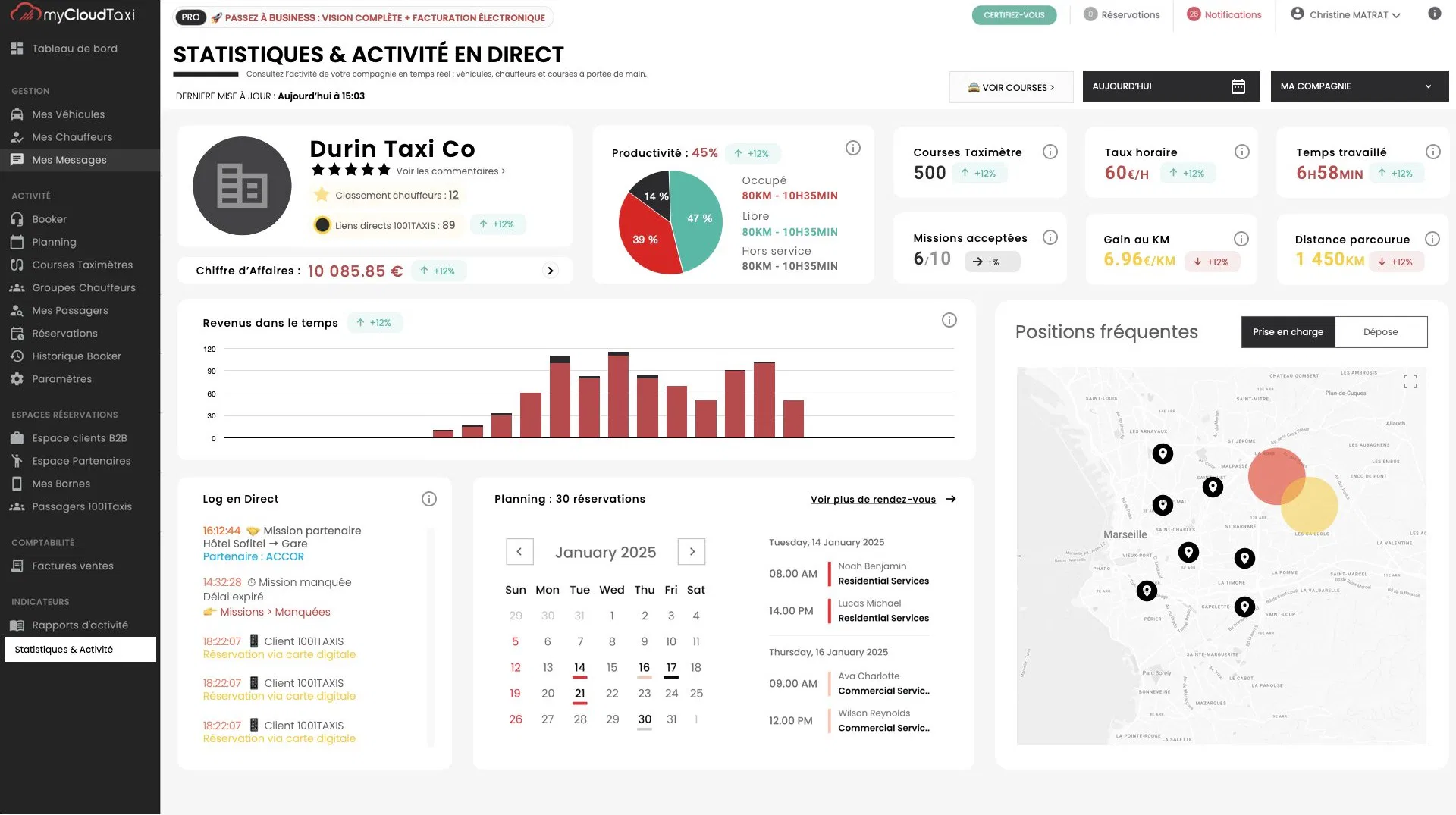Expand Chiffre d'Affaires details arrow
The width and height of the screenshot is (1456, 815).
[x=551, y=271]
